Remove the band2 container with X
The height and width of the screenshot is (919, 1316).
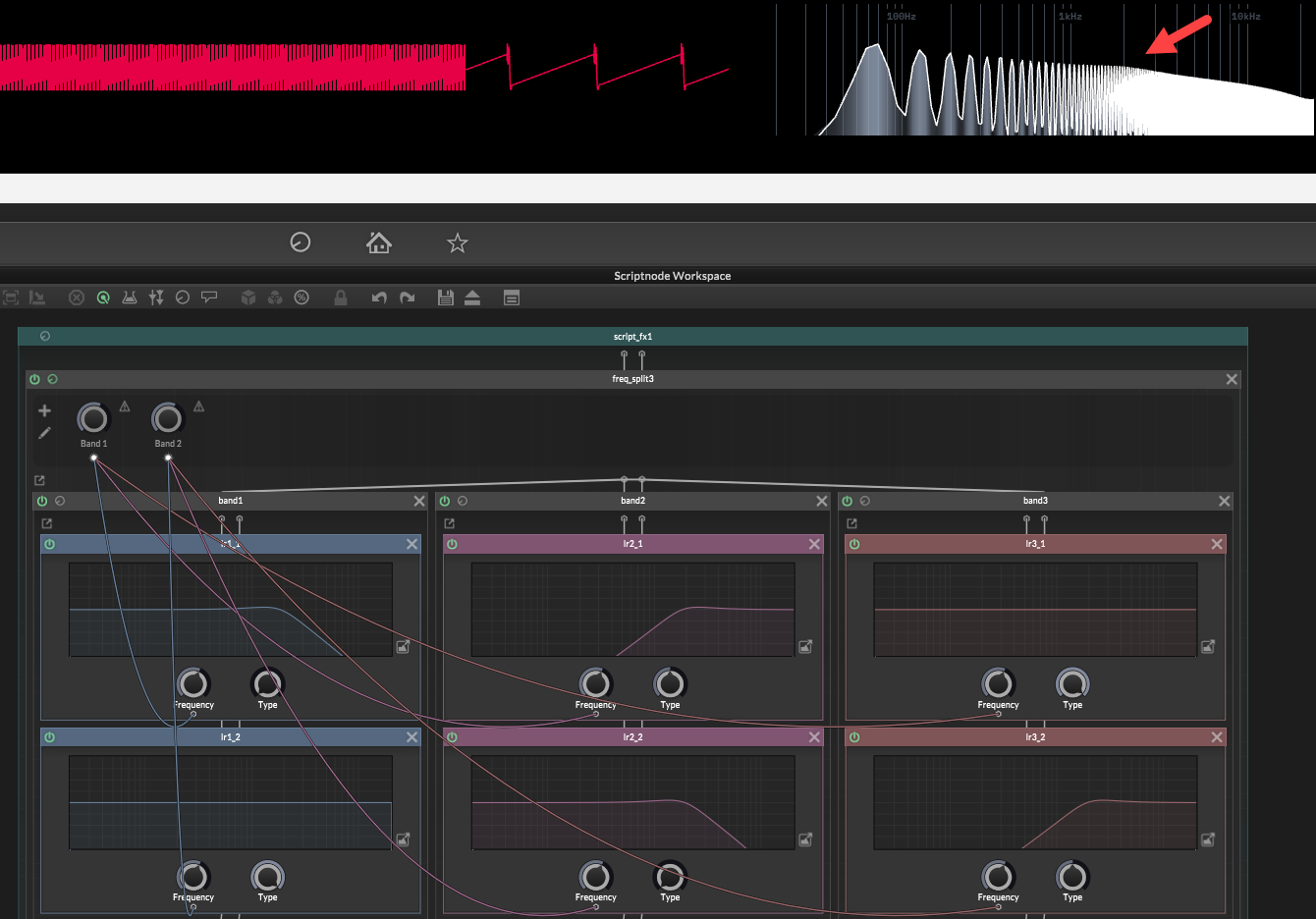click(822, 501)
